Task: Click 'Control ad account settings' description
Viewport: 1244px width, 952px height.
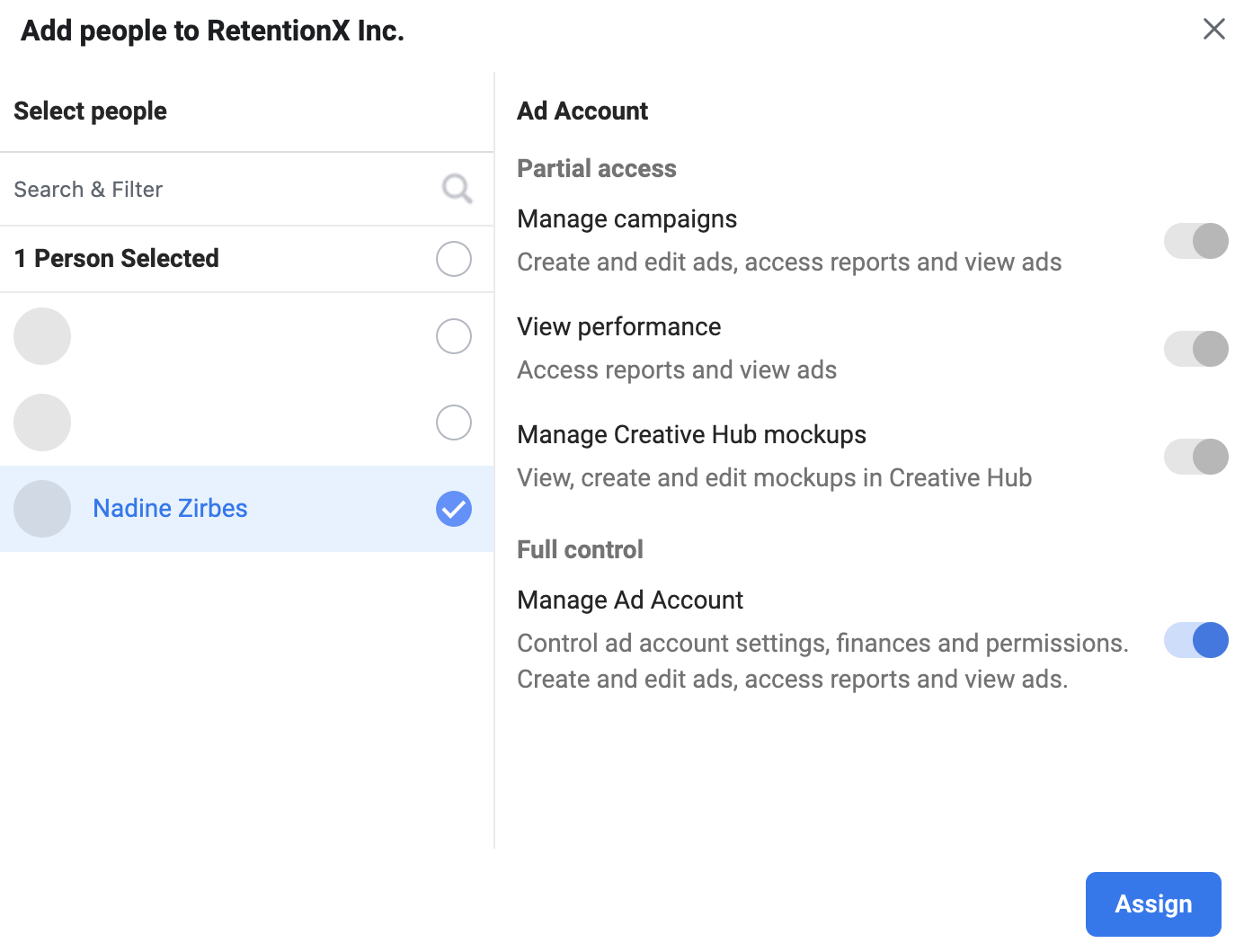Action: tap(823, 662)
